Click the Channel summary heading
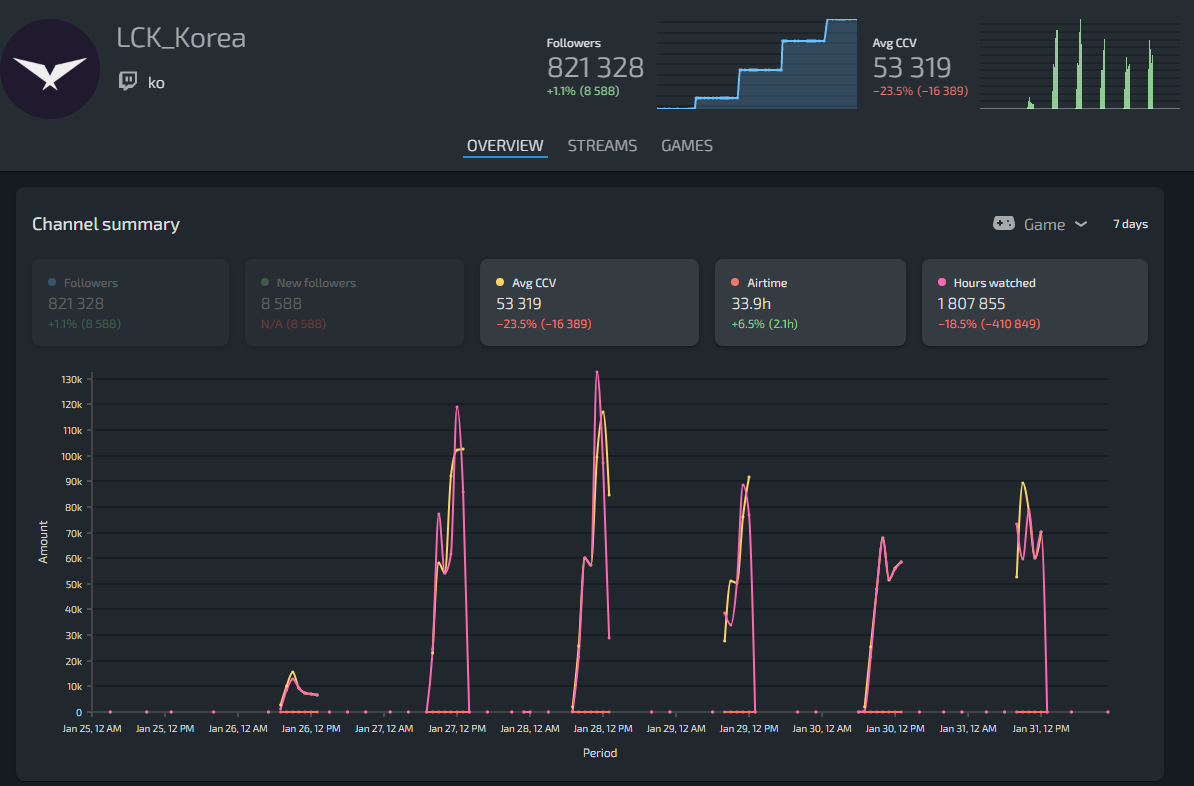This screenshot has height=786, width=1194. click(x=106, y=224)
